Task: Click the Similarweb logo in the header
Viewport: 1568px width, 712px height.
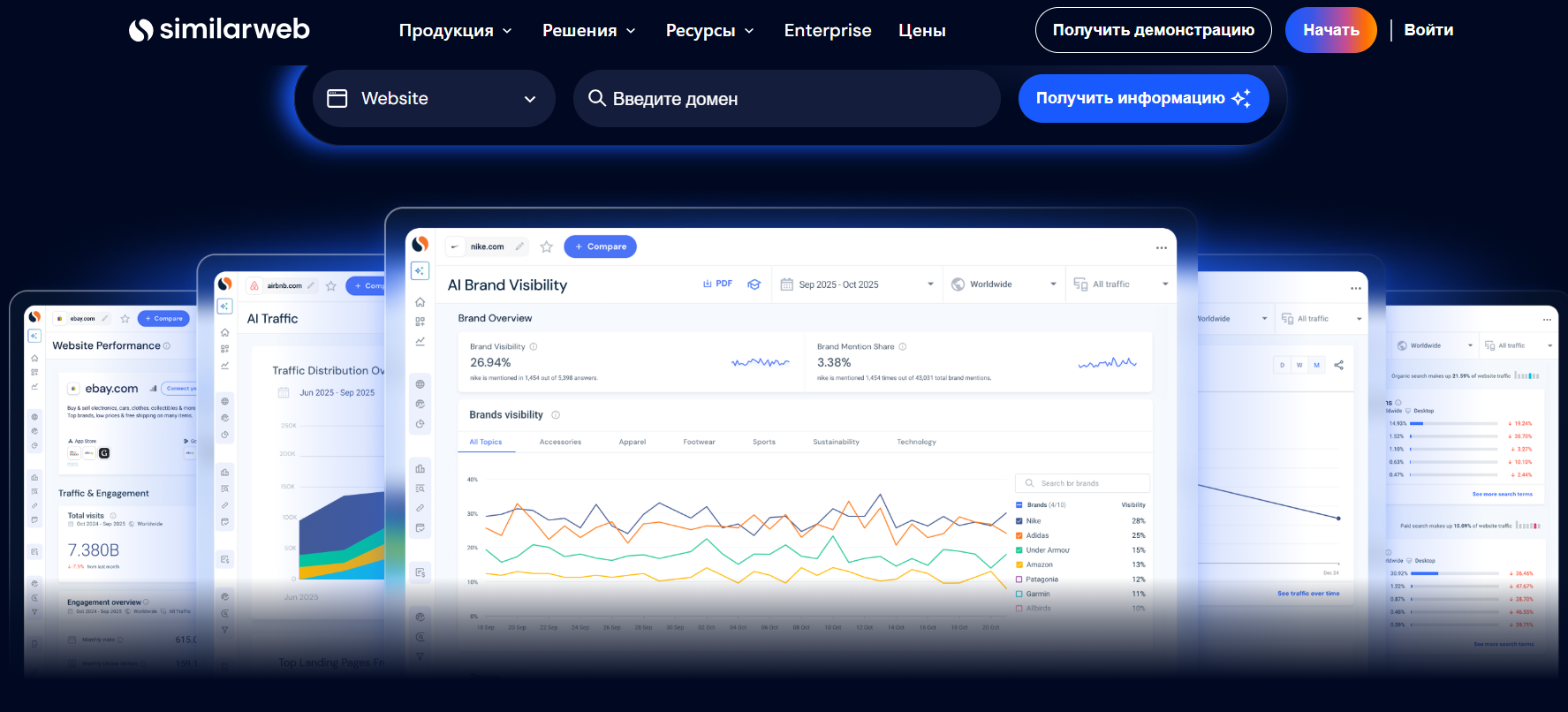Action: 219,30
